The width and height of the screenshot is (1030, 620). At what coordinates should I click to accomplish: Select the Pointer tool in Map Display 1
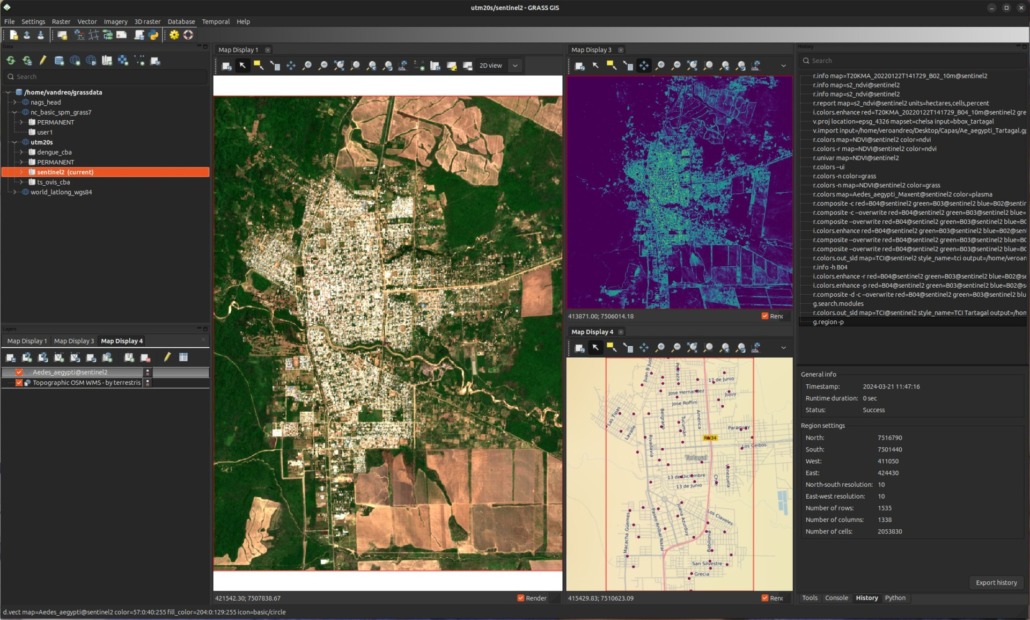[244, 65]
